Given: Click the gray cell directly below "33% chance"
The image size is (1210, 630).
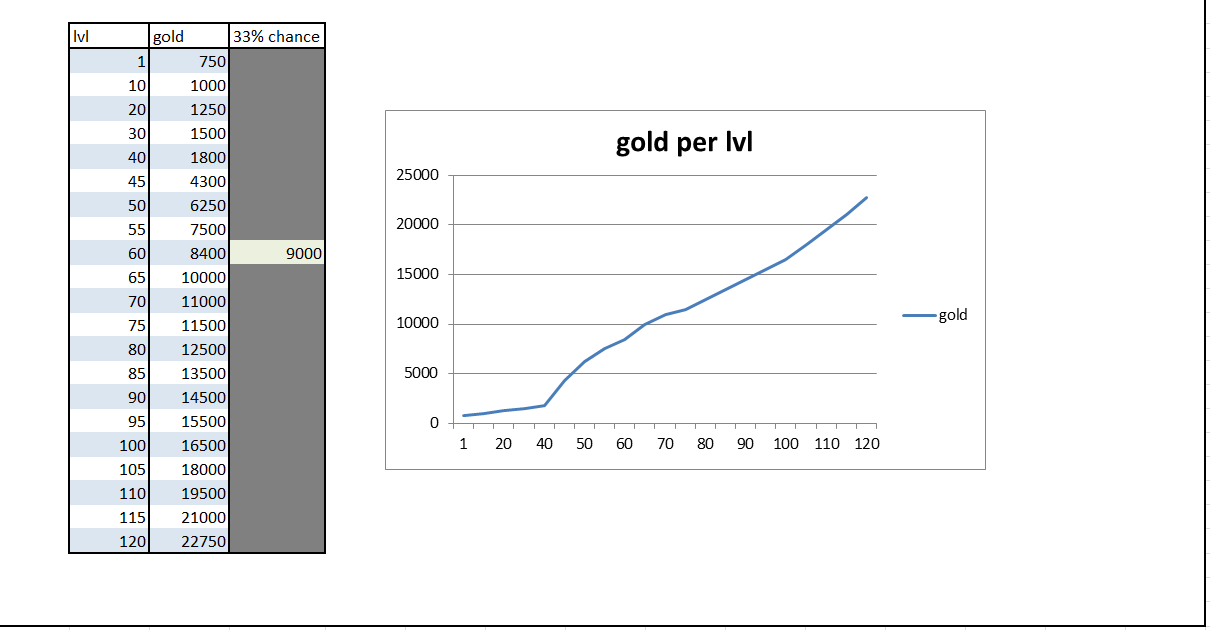Looking at the screenshot, I should (277, 61).
